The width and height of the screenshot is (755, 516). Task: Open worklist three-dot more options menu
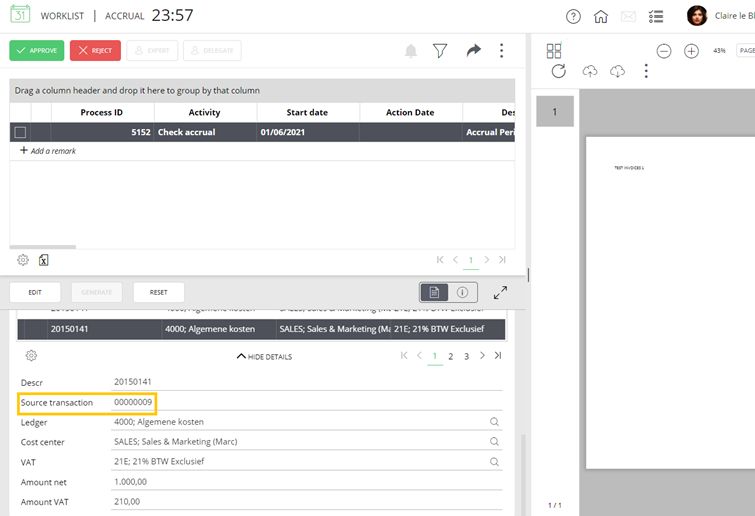click(502, 51)
